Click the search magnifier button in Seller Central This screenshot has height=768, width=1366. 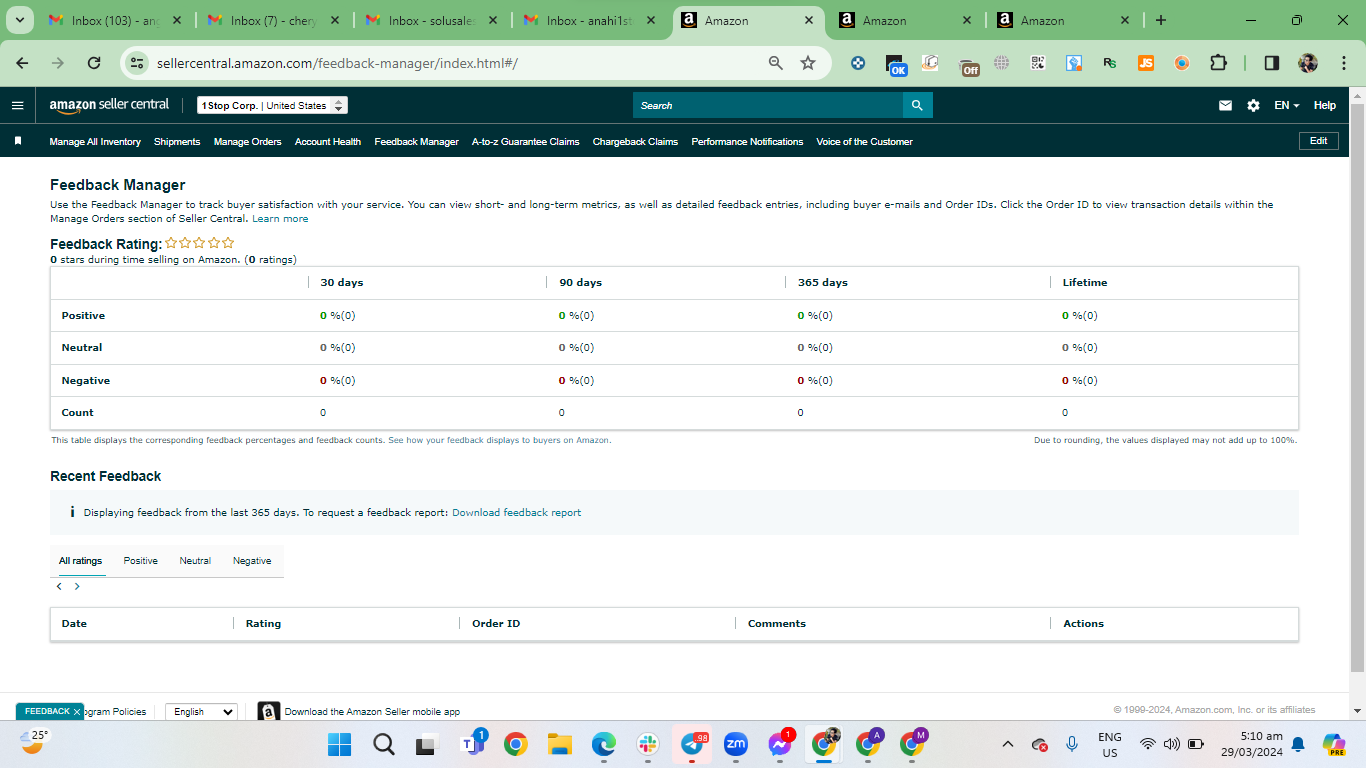[918, 105]
